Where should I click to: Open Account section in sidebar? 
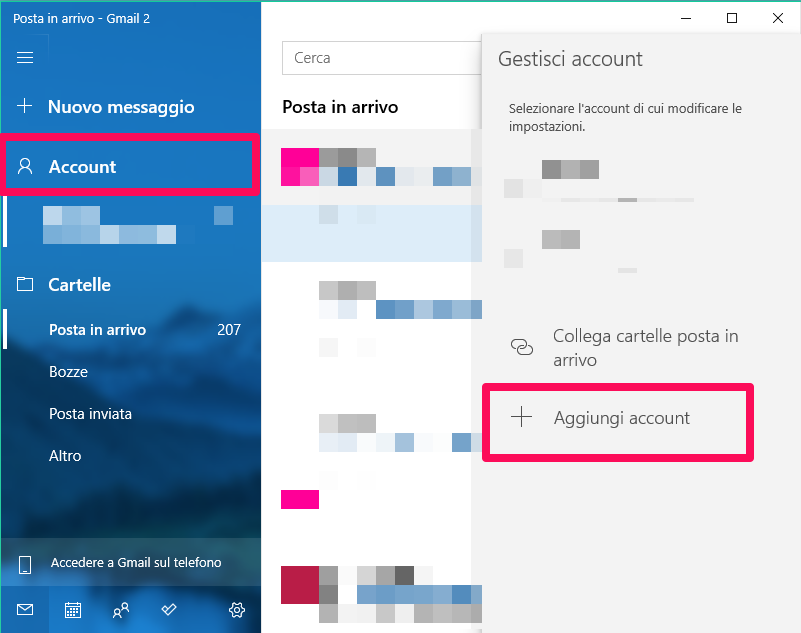(130, 167)
